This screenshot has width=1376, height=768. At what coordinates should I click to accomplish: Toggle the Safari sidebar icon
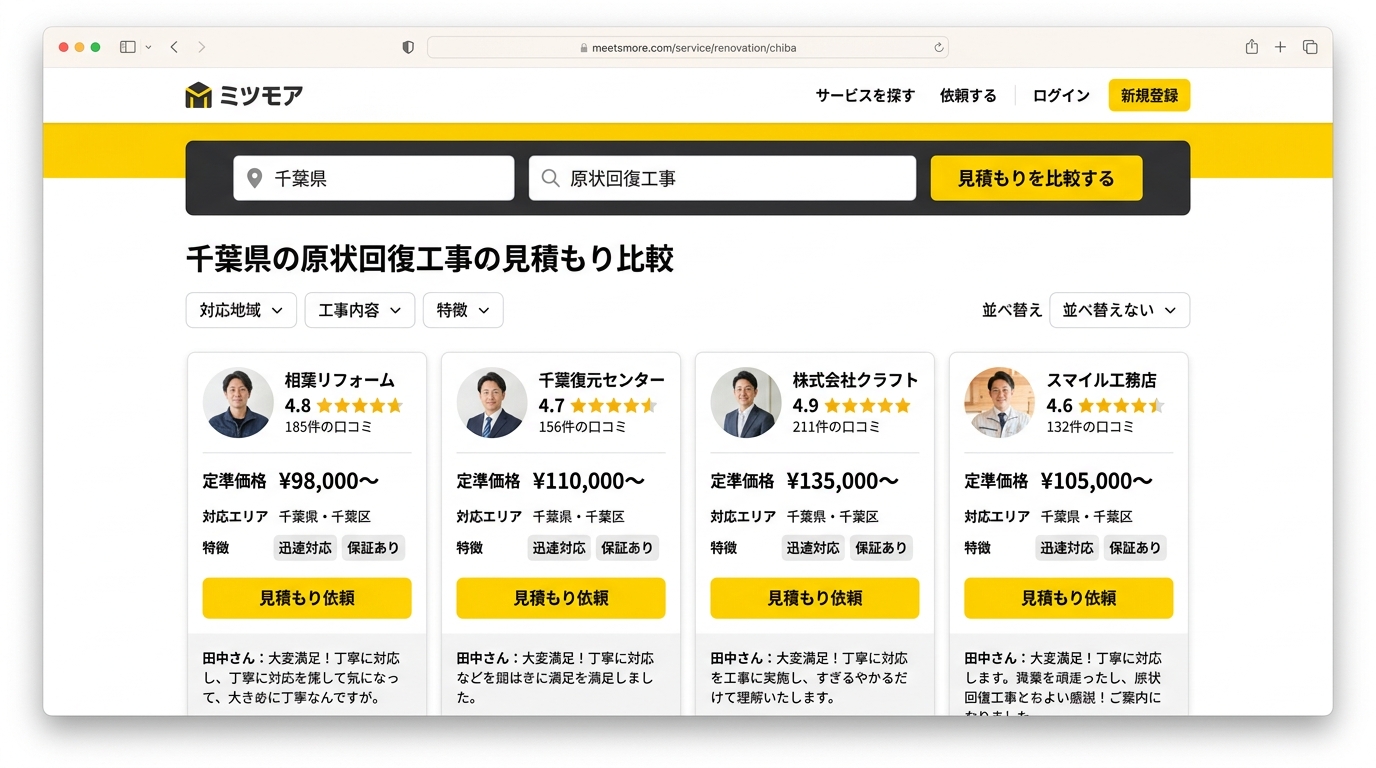point(127,47)
